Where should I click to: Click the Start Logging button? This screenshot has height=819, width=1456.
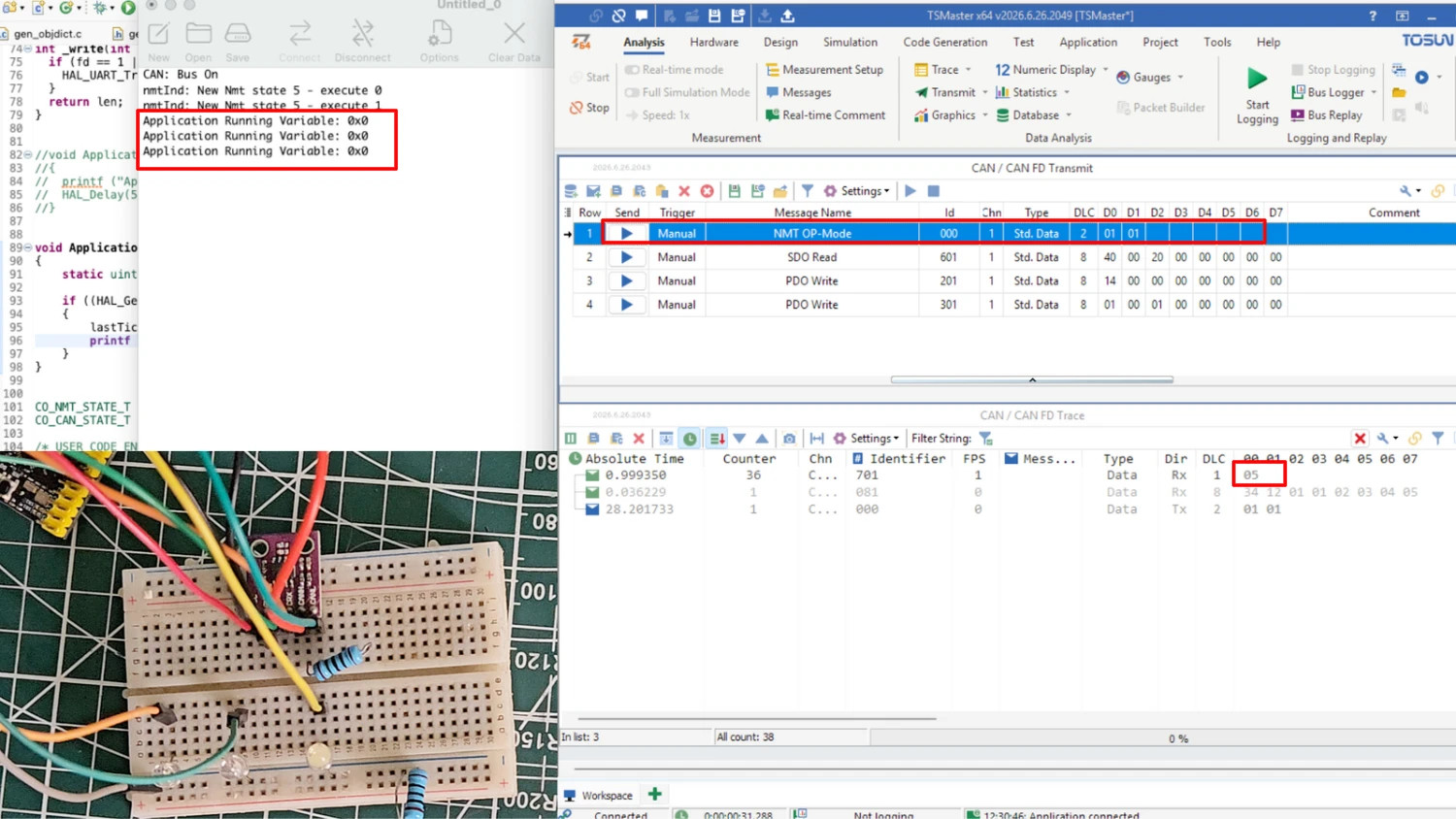coord(1257,95)
